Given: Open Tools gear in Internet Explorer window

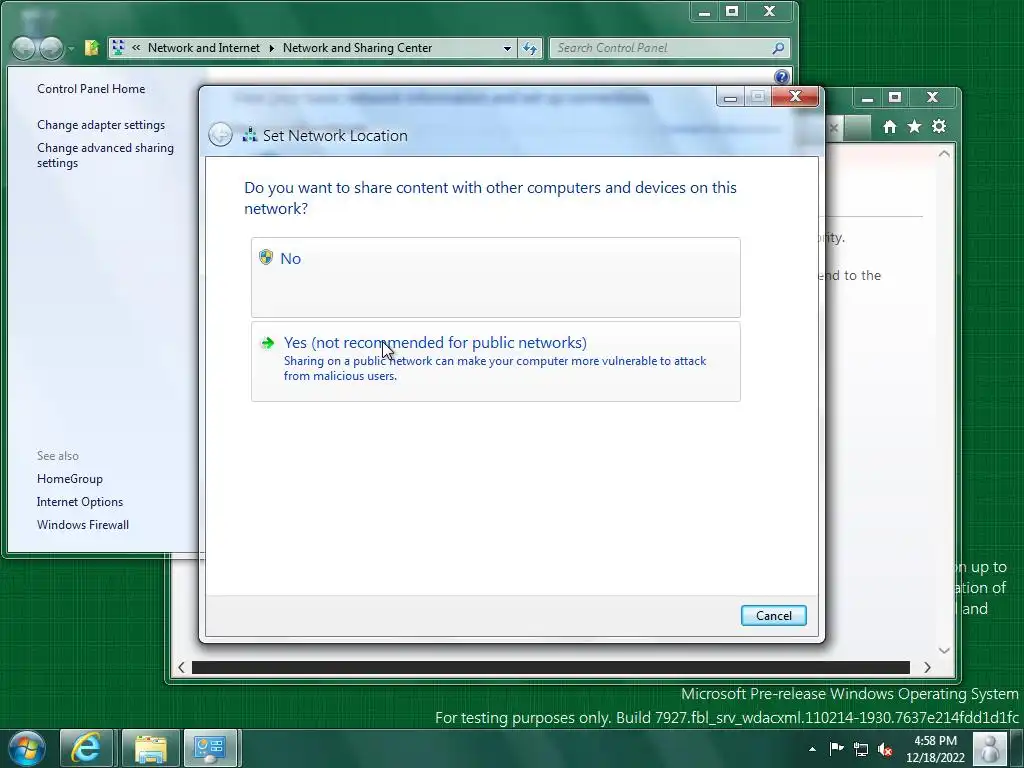Looking at the screenshot, I should coord(939,126).
